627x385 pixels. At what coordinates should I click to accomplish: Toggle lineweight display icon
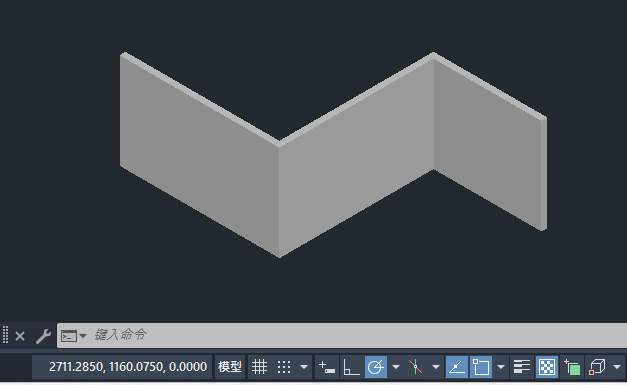521,367
